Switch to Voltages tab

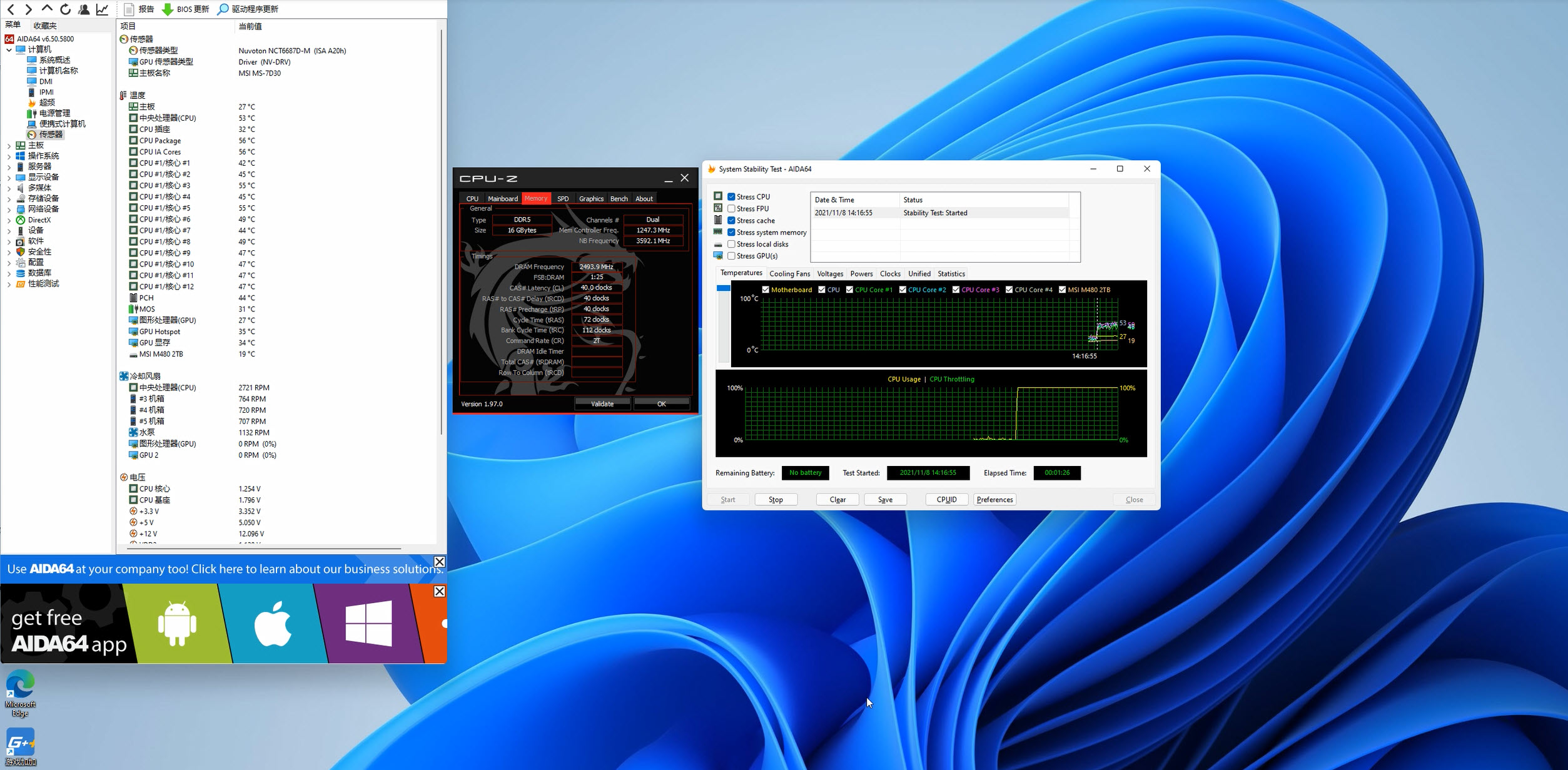[830, 274]
